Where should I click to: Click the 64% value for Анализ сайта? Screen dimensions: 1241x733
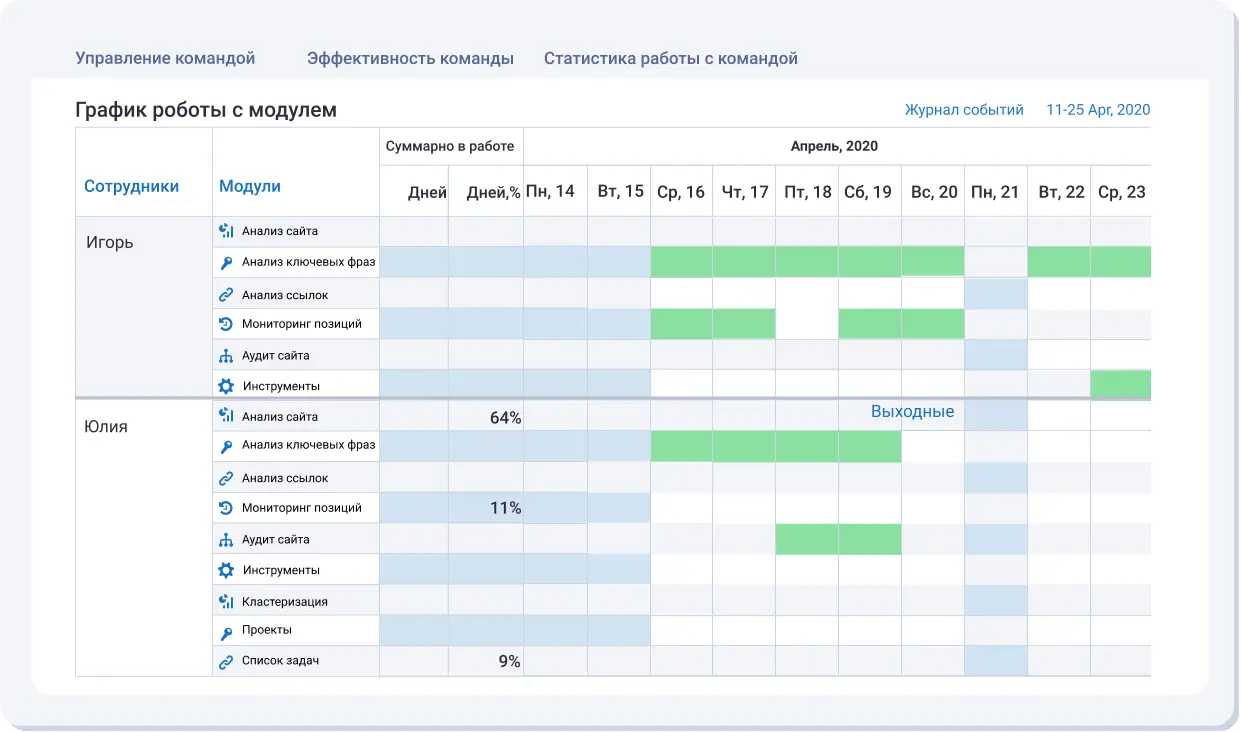pos(507,416)
